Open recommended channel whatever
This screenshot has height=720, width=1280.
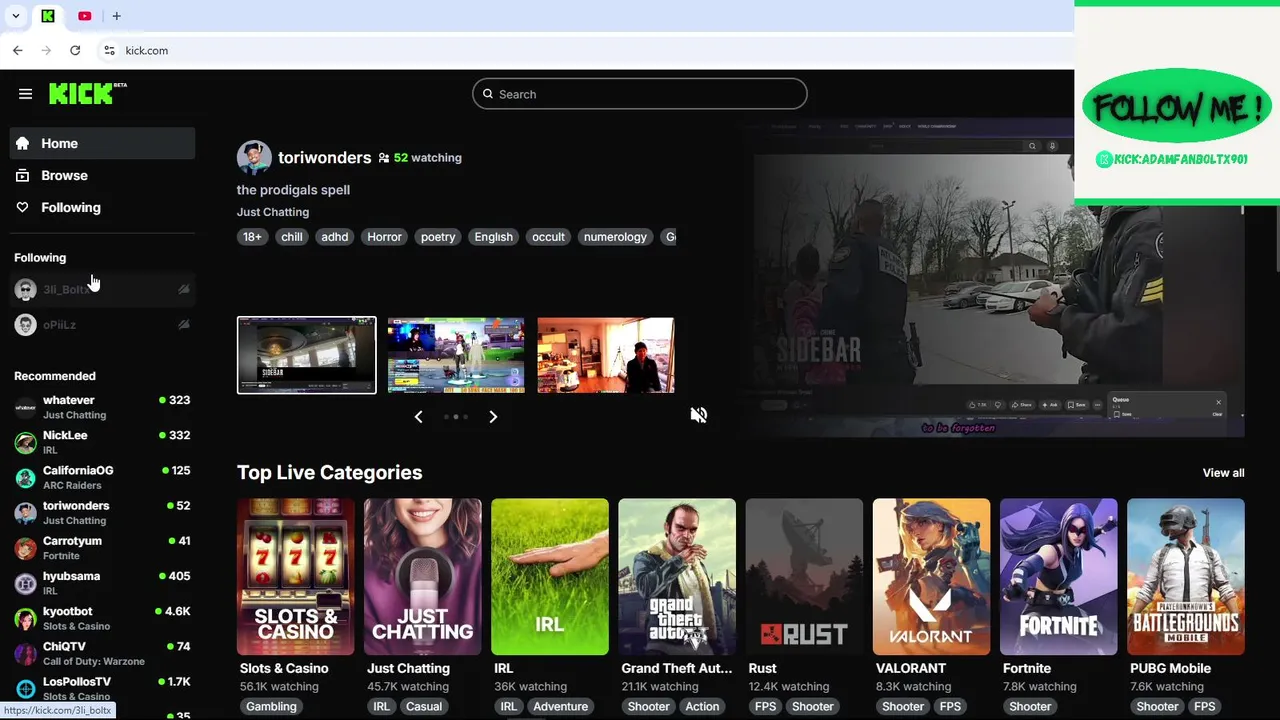click(102, 407)
